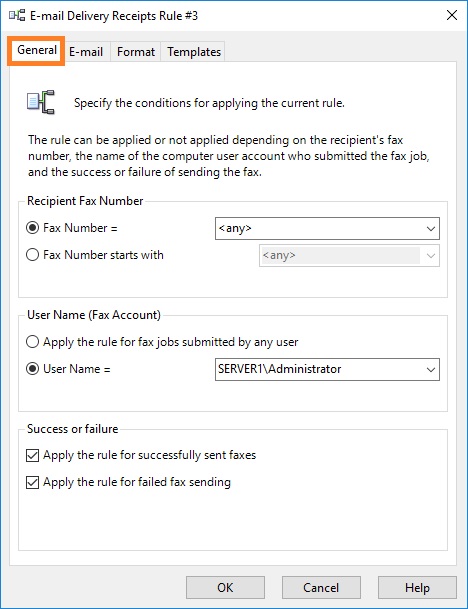Viewport: 468px width, 609px height.
Task: Select the 'User Name =' radio button
Action: coord(33,369)
